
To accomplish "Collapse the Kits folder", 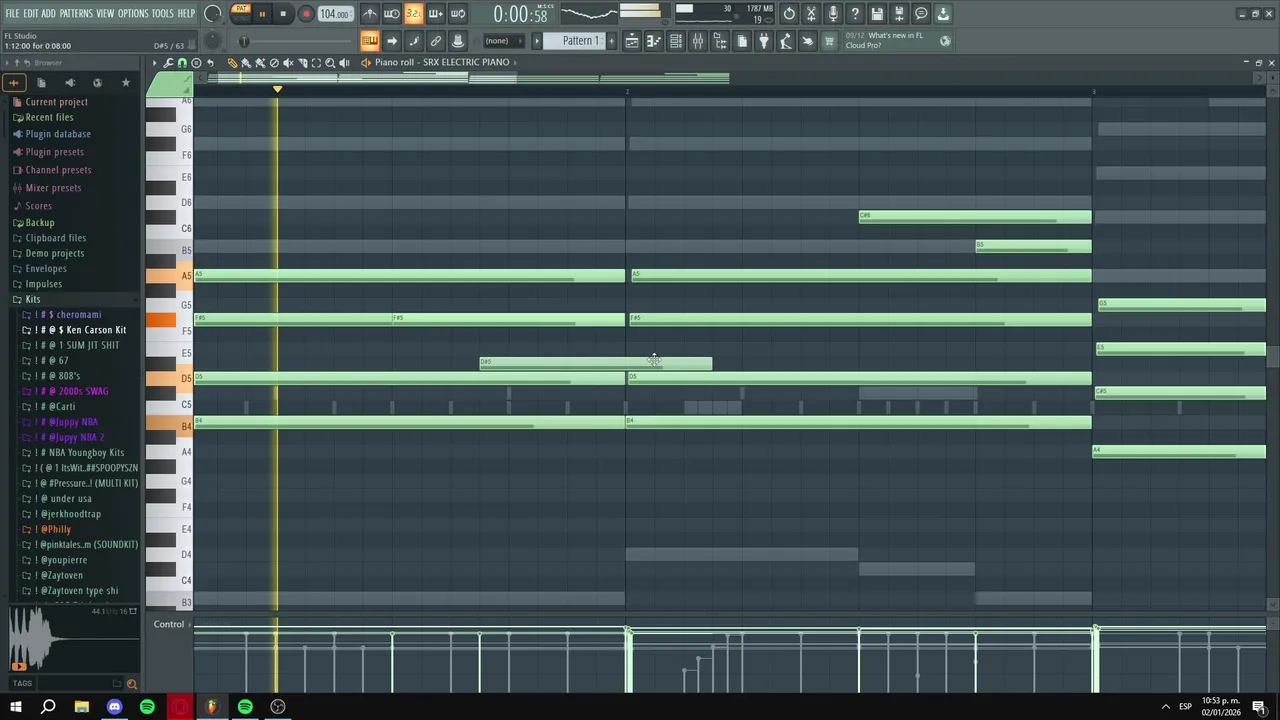I will (33, 300).
